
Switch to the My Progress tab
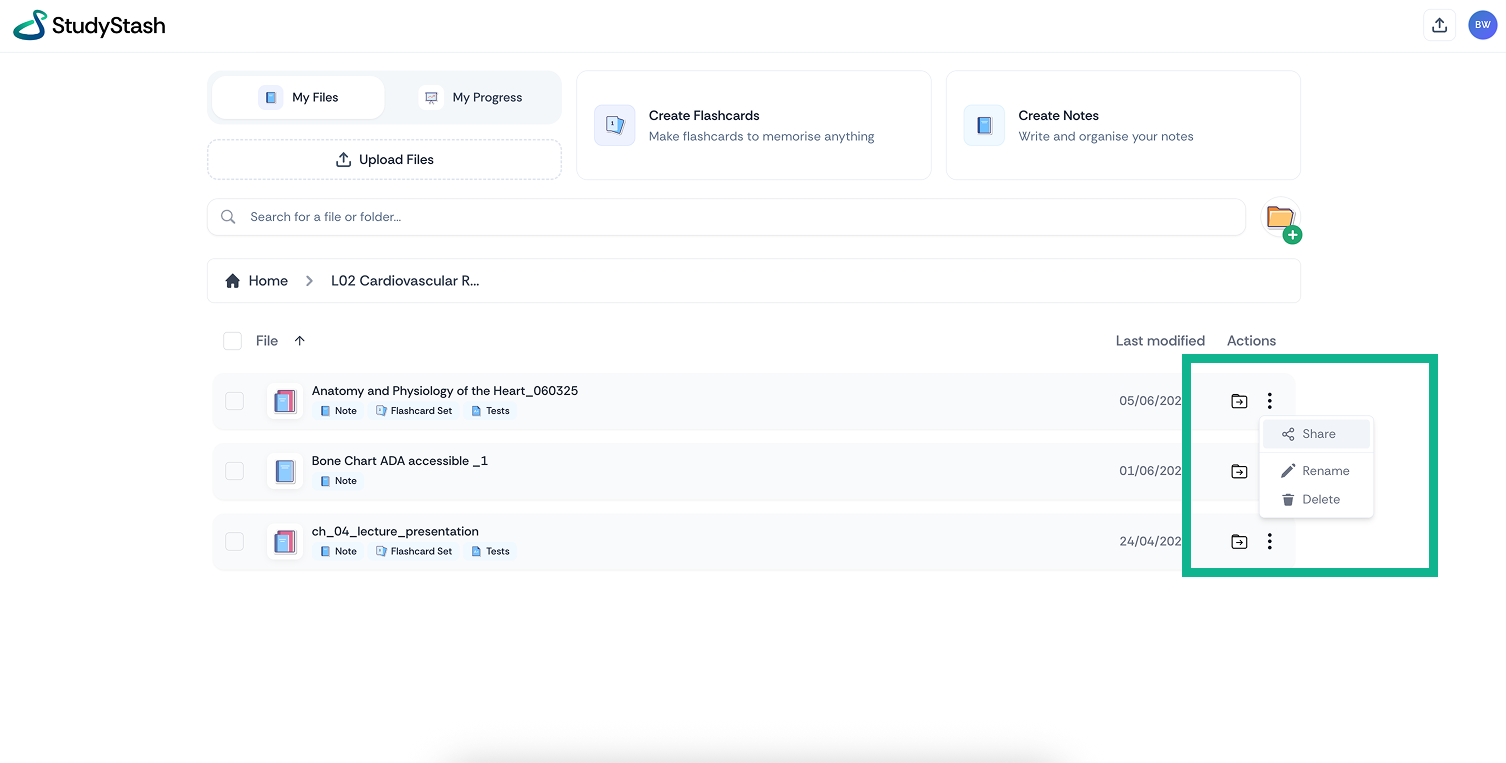pyautogui.click(x=472, y=98)
